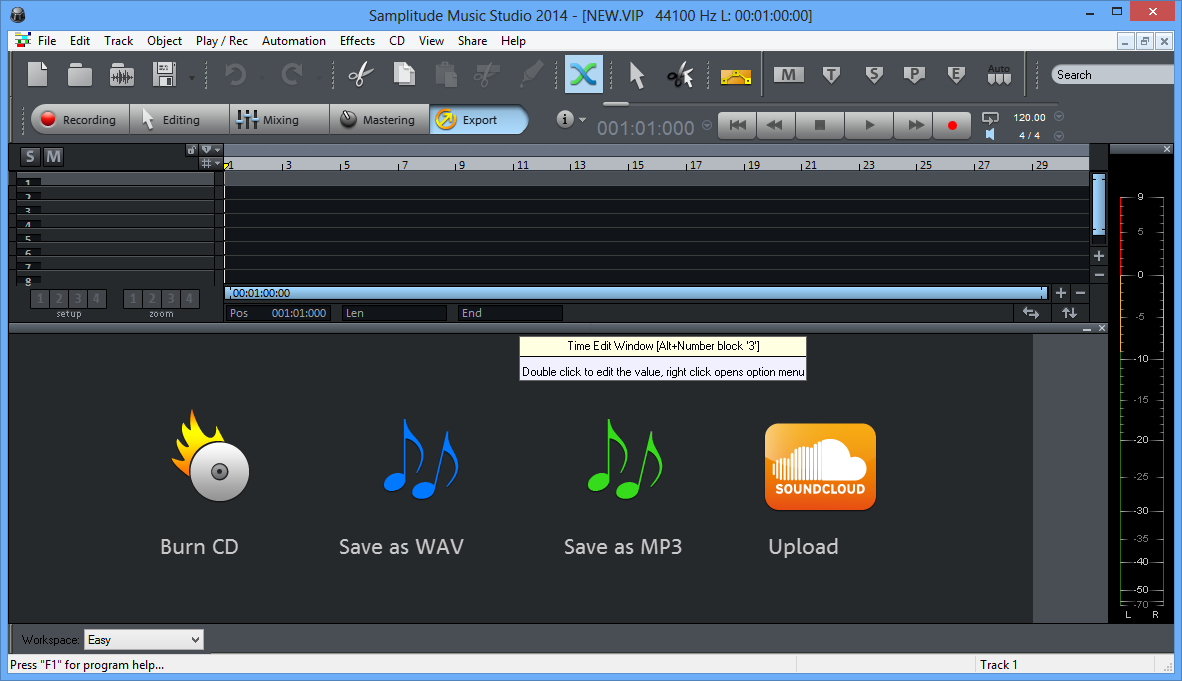This screenshot has width=1182, height=681.
Task: Open the mixer via the M toolbar icon
Action: pyautogui.click(x=789, y=75)
